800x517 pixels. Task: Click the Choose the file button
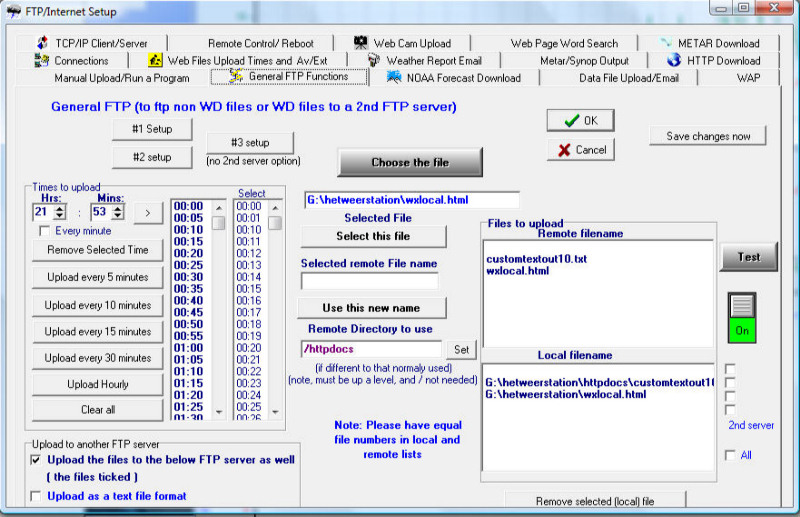click(x=410, y=162)
